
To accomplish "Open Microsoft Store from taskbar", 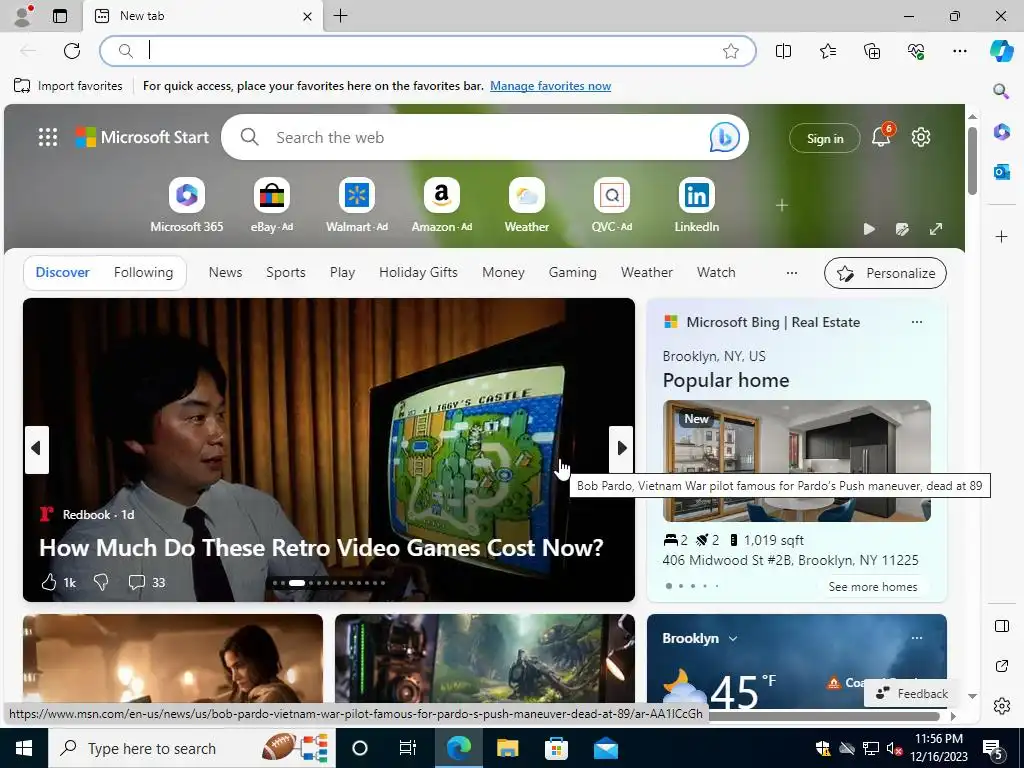I will click(556, 748).
